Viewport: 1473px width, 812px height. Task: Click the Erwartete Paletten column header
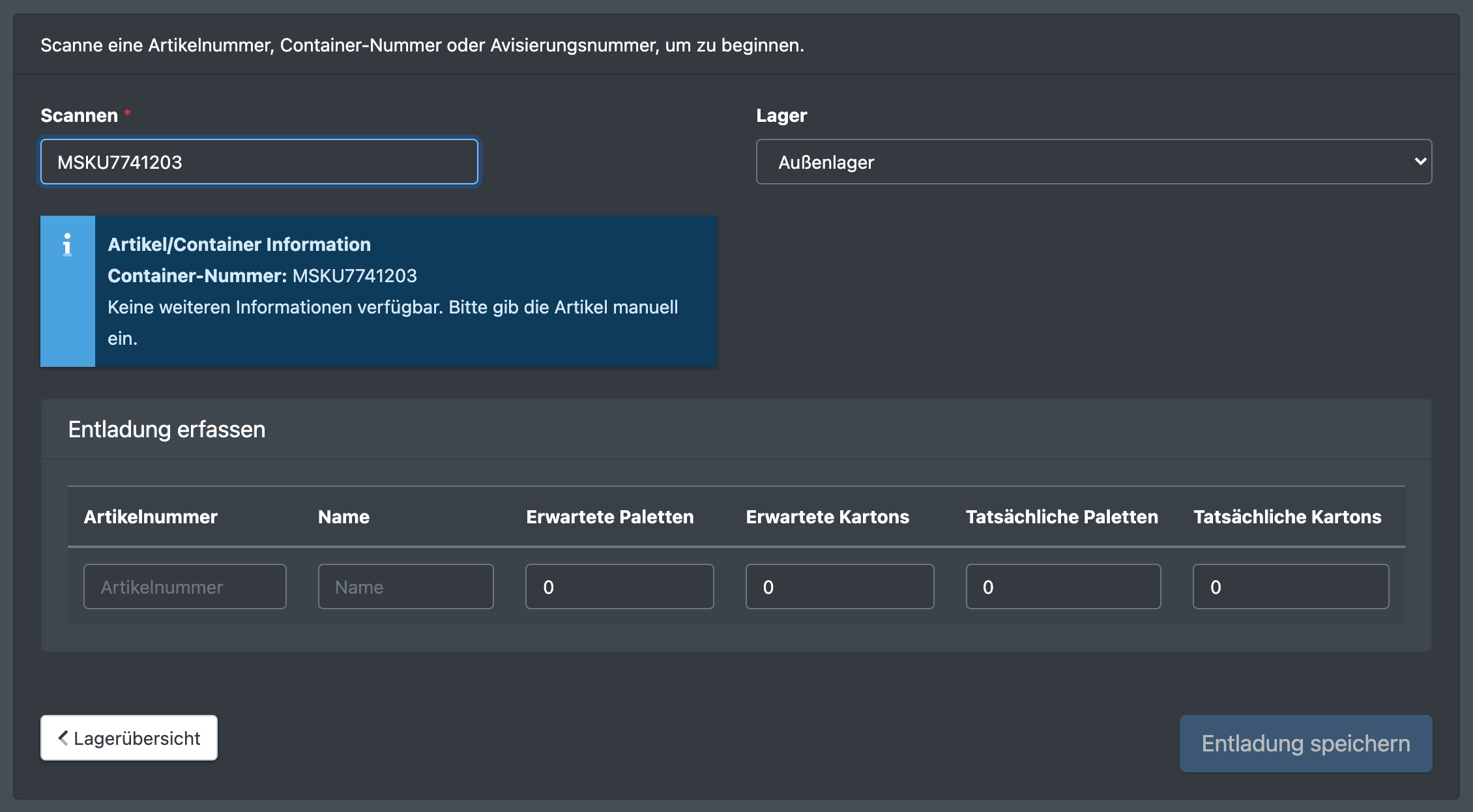click(x=609, y=517)
